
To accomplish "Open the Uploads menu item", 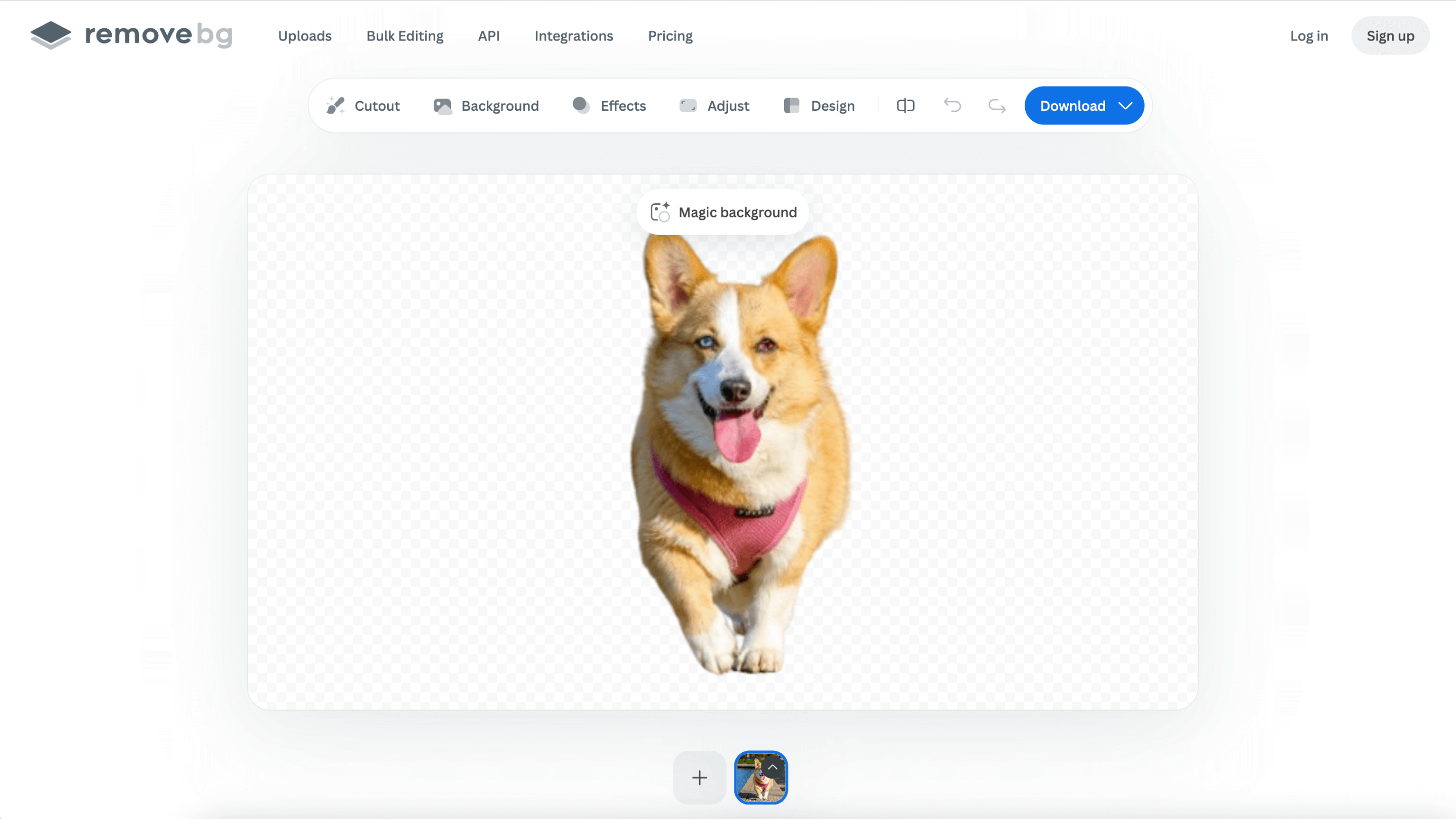I will (305, 36).
